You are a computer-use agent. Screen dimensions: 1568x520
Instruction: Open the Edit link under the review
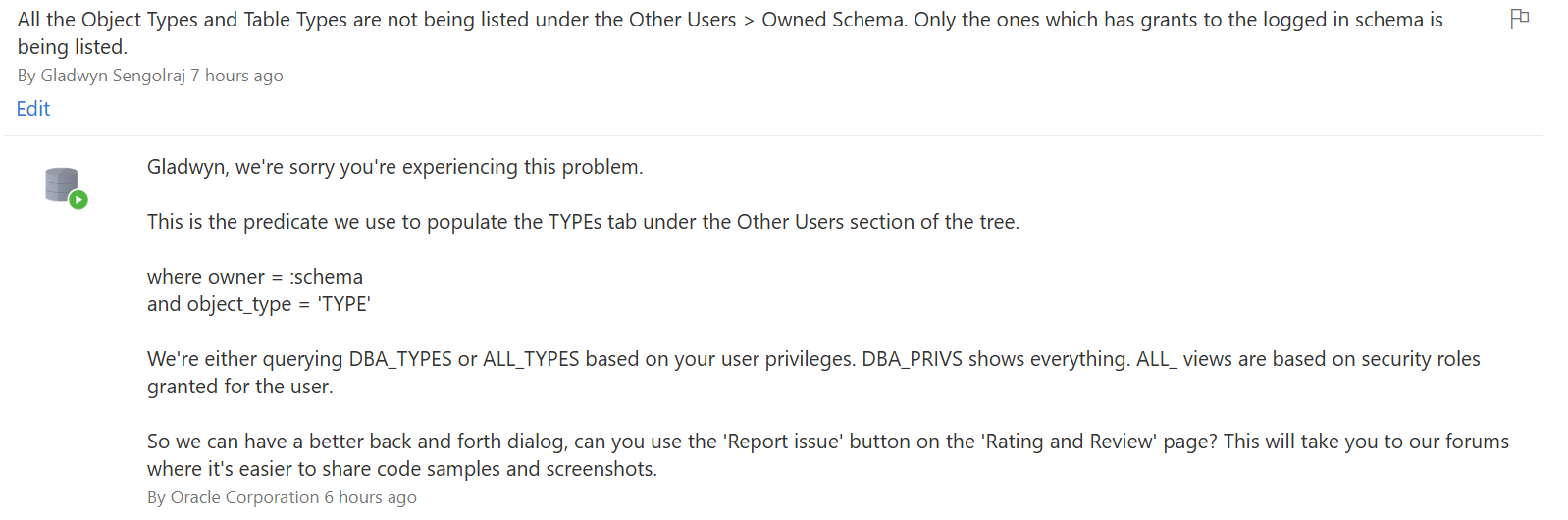click(33, 109)
